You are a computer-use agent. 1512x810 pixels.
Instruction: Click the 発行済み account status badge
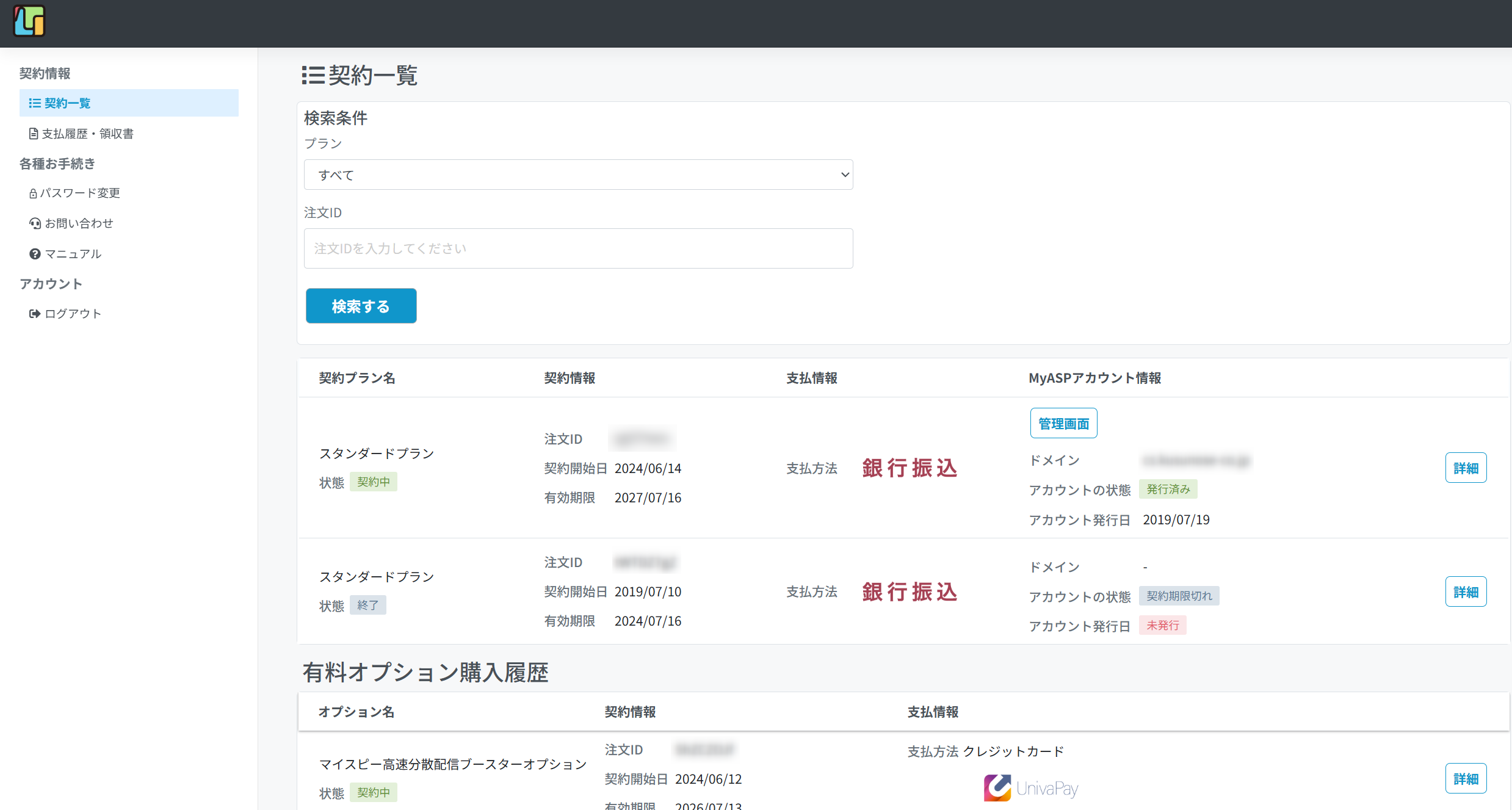[x=1168, y=489]
